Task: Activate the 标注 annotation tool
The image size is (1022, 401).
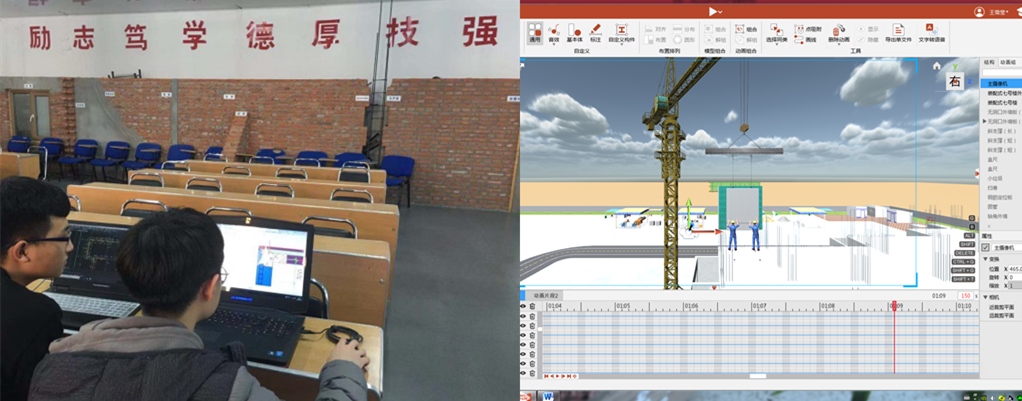Action: pos(595,33)
